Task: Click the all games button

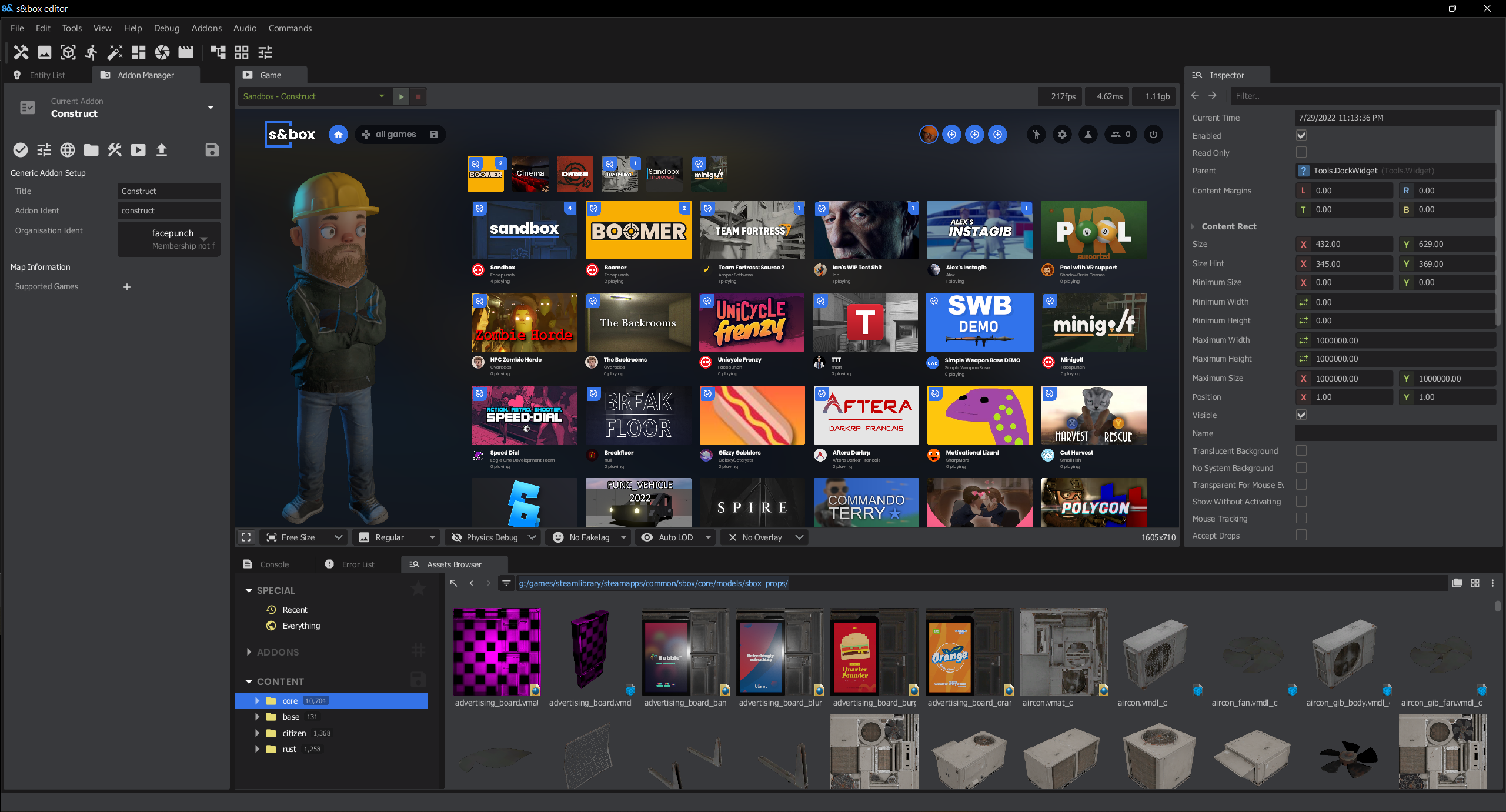Action: tap(399, 135)
